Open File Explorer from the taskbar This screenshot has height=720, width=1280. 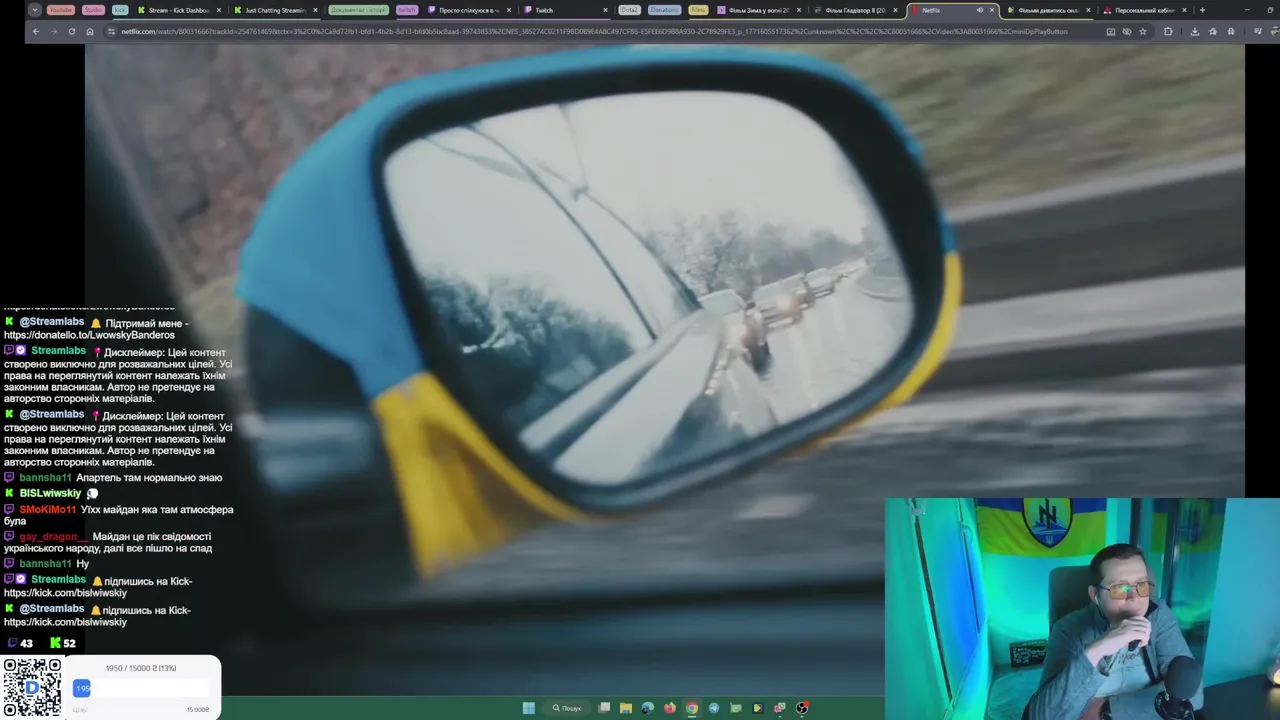(626, 708)
